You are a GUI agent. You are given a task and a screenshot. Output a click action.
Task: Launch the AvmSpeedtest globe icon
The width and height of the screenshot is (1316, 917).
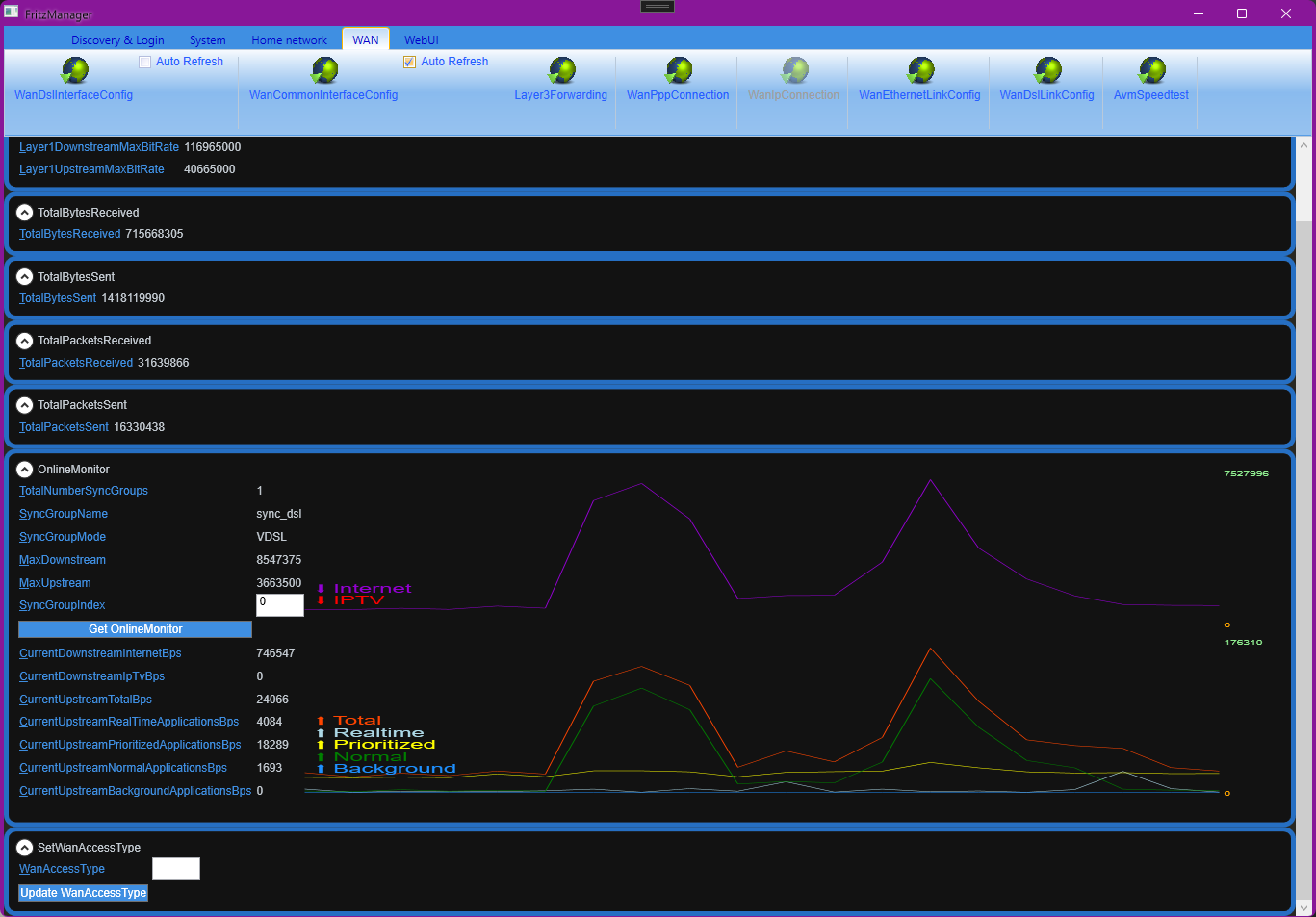click(x=1151, y=70)
